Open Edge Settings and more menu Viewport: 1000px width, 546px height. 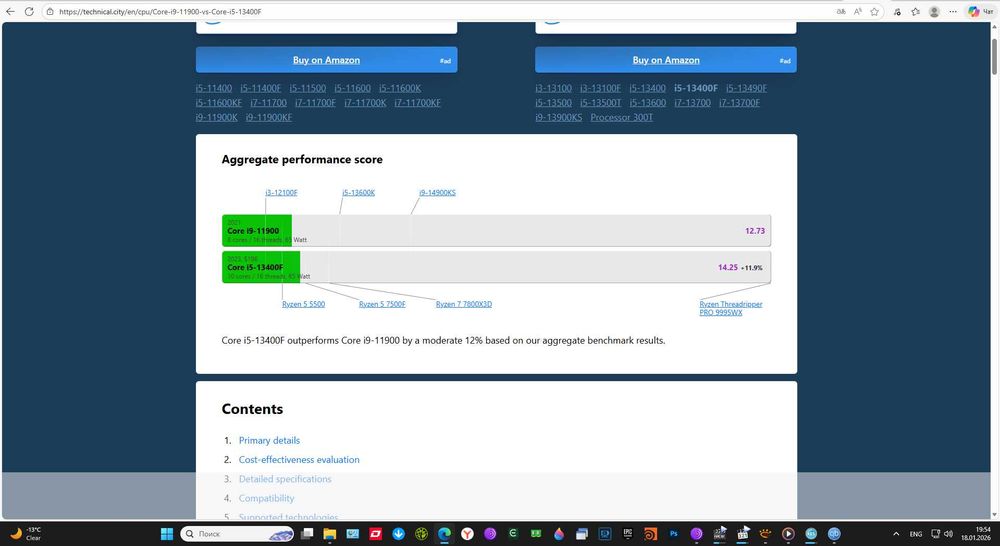coord(953,11)
